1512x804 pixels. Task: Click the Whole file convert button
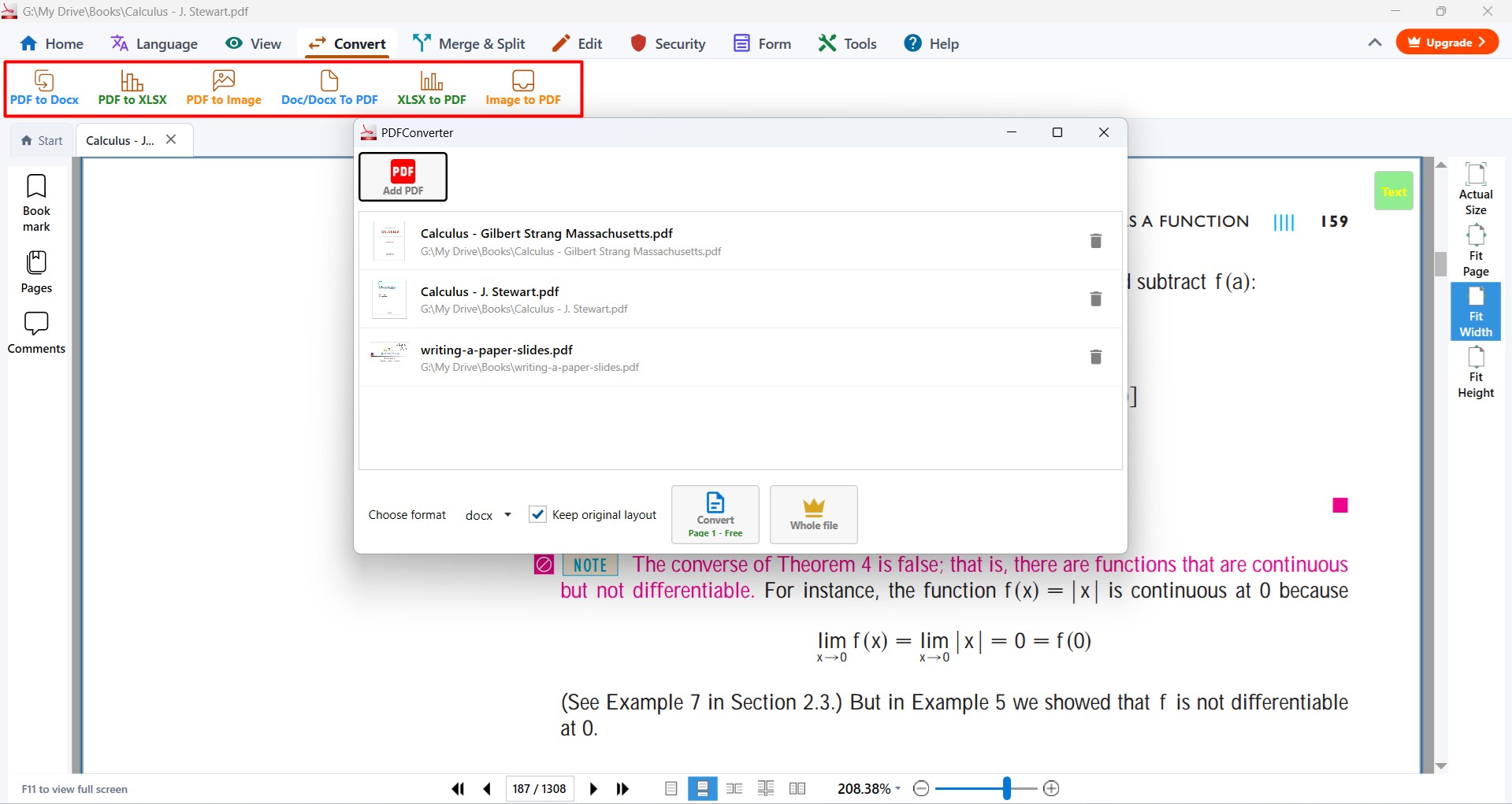tap(814, 515)
